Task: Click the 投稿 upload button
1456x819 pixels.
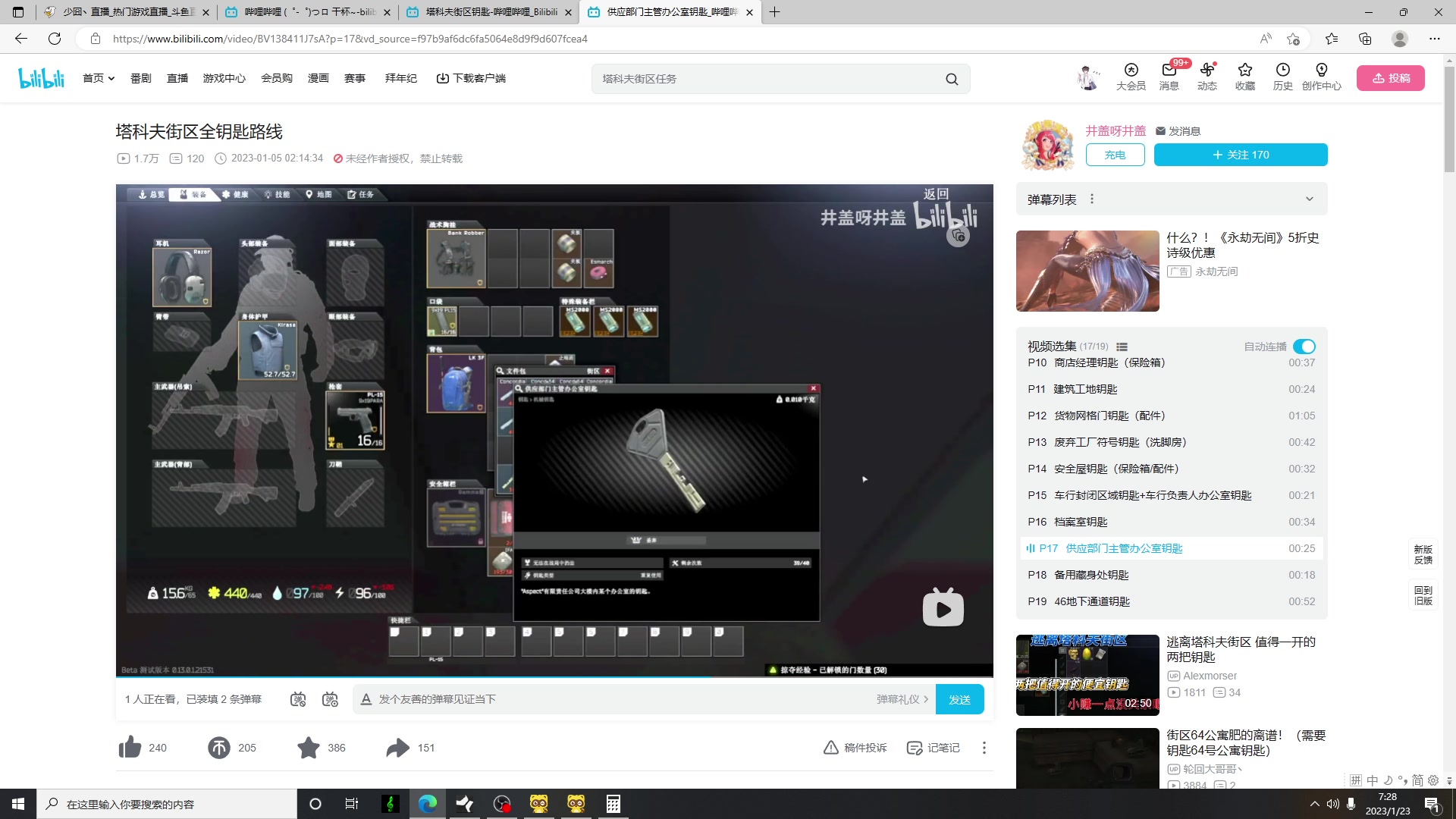Action: [x=1390, y=78]
